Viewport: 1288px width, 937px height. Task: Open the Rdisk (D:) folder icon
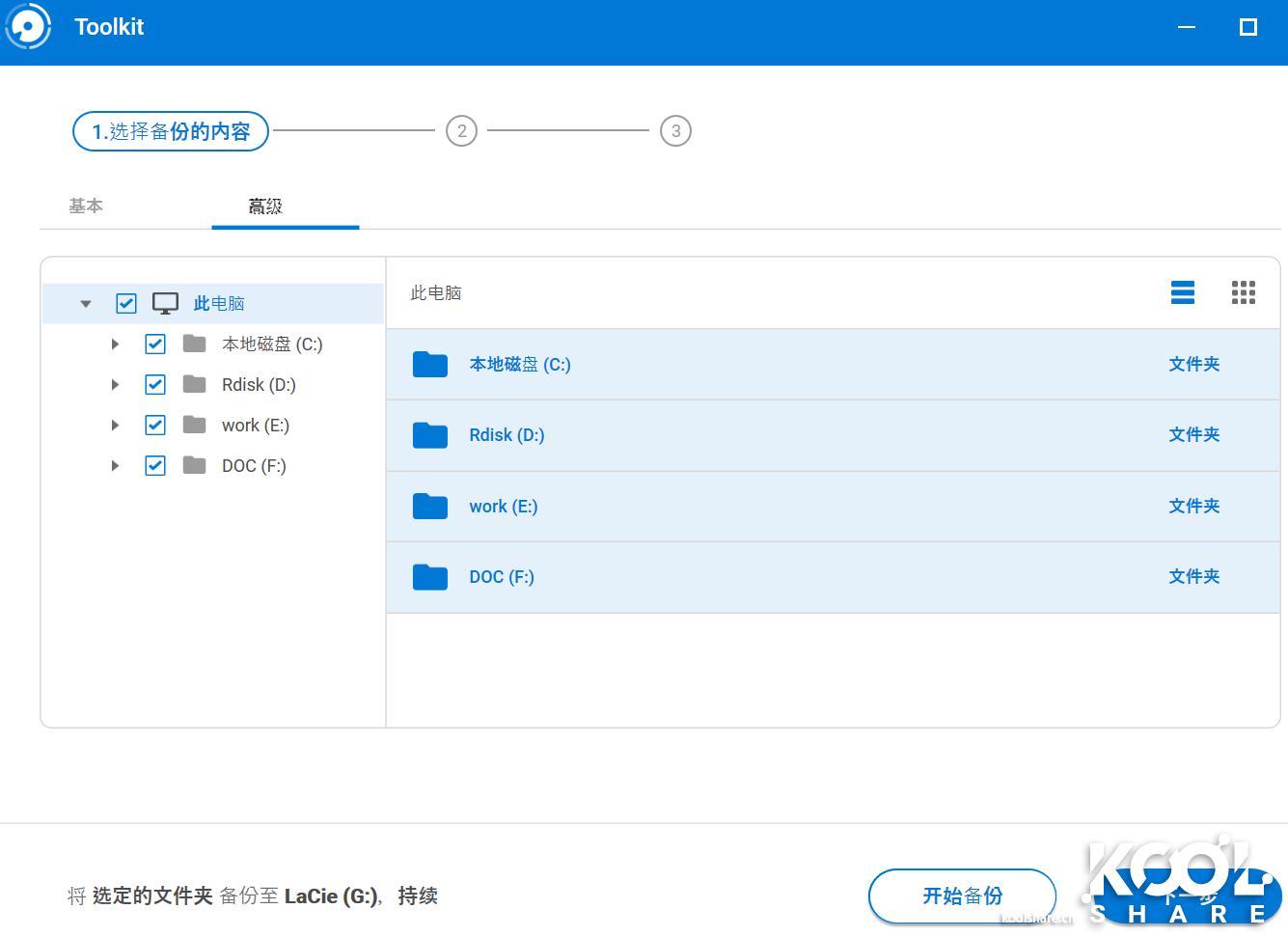[429, 435]
